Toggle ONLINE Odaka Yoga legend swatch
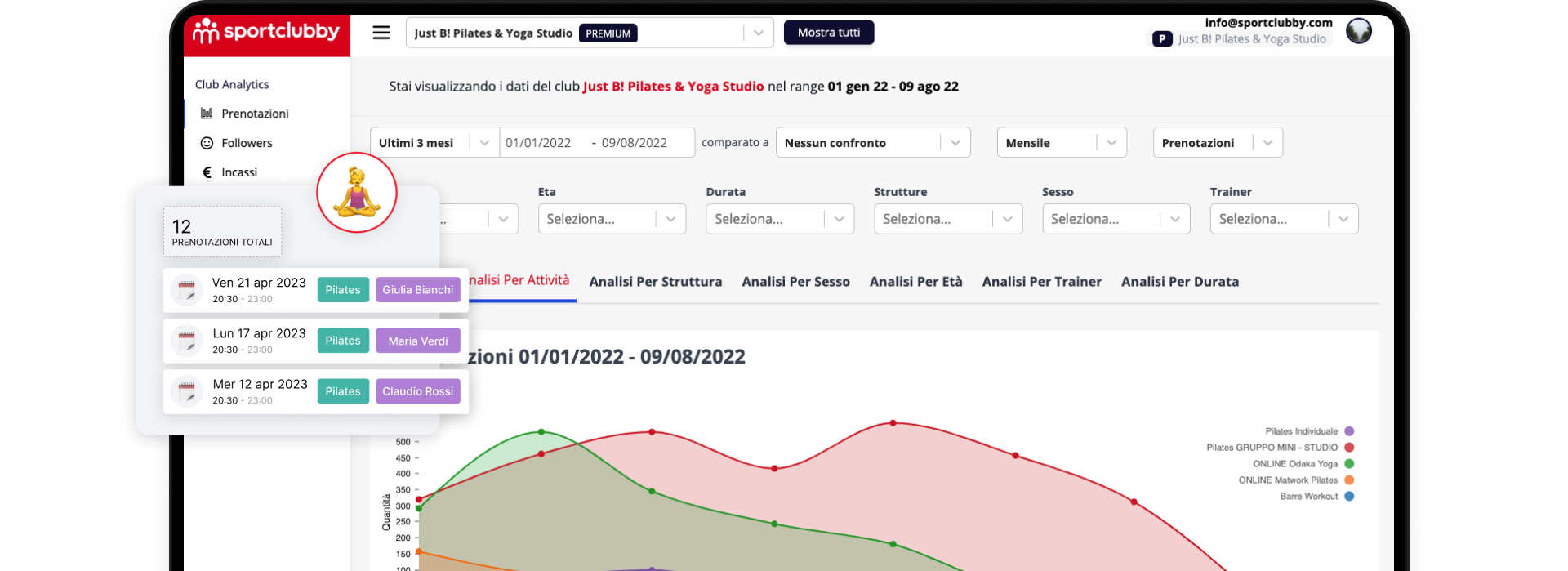Image resolution: width=1568 pixels, height=571 pixels. [x=1349, y=464]
